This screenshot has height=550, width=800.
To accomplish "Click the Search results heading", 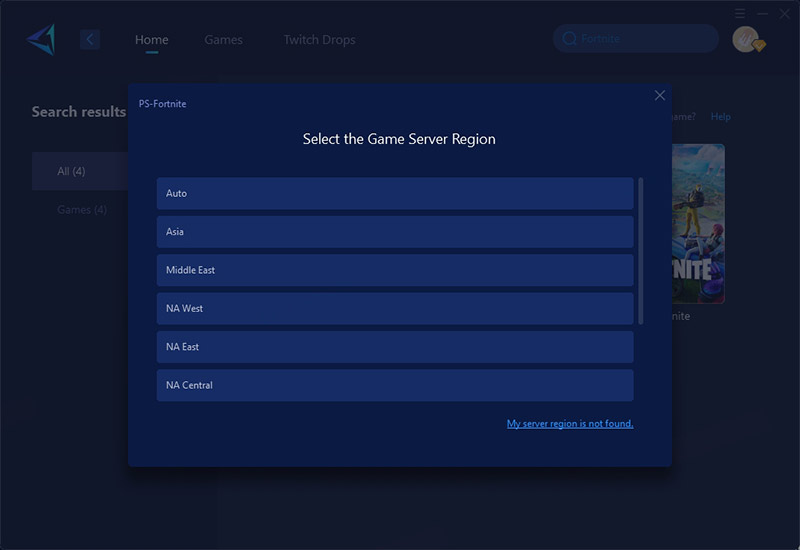I will (x=79, y=112).
